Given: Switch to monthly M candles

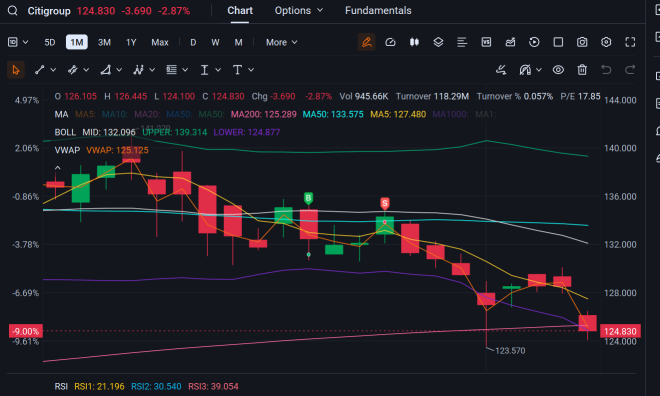Looking at the screenshot, I should coord(238,42).
